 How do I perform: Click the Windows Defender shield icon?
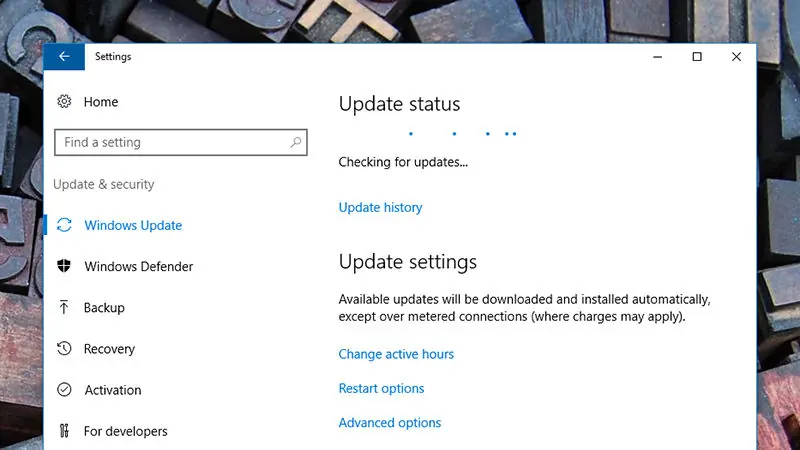pos(64,266)
